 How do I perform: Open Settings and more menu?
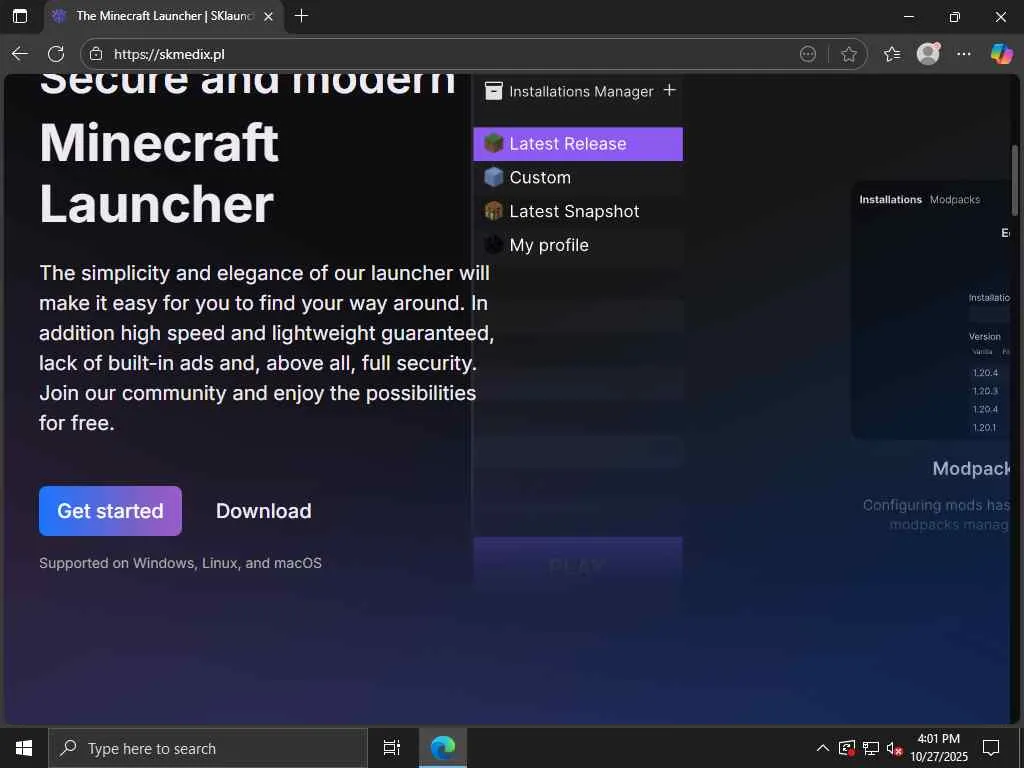pyautogui.click(x=964, y=54)
